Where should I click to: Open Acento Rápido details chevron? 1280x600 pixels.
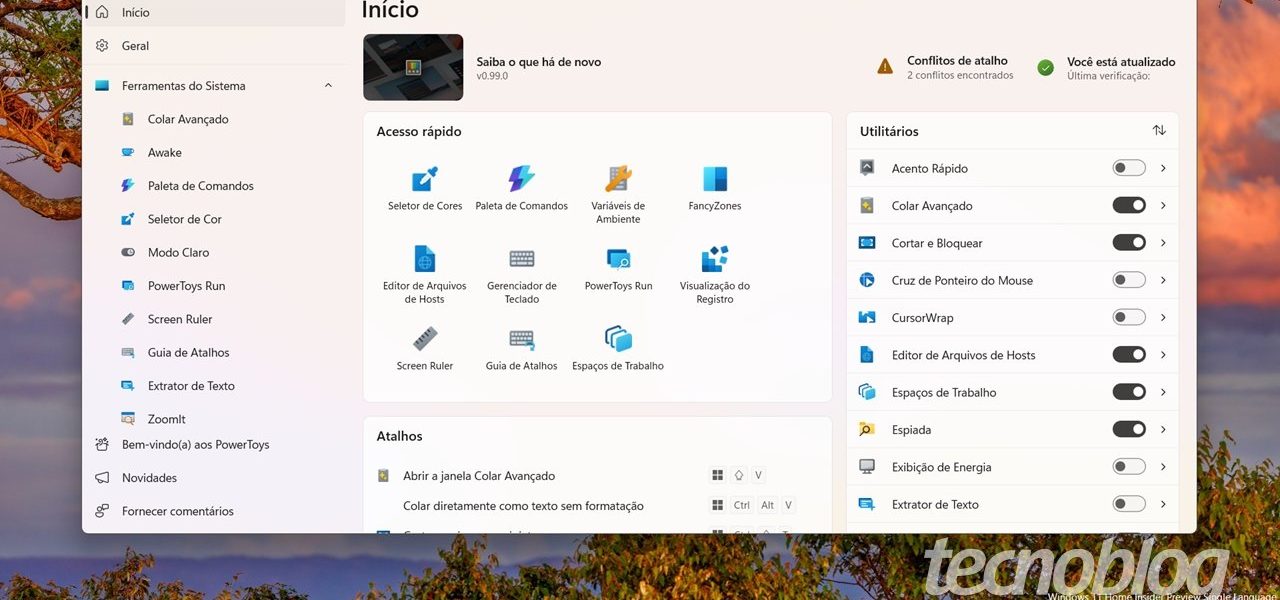[x=1163, y=168]
